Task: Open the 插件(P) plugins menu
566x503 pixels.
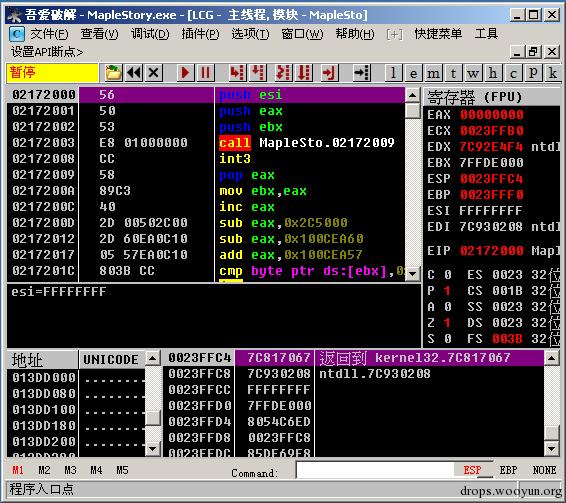Action: pyautogui.click(x=200, y=34)
